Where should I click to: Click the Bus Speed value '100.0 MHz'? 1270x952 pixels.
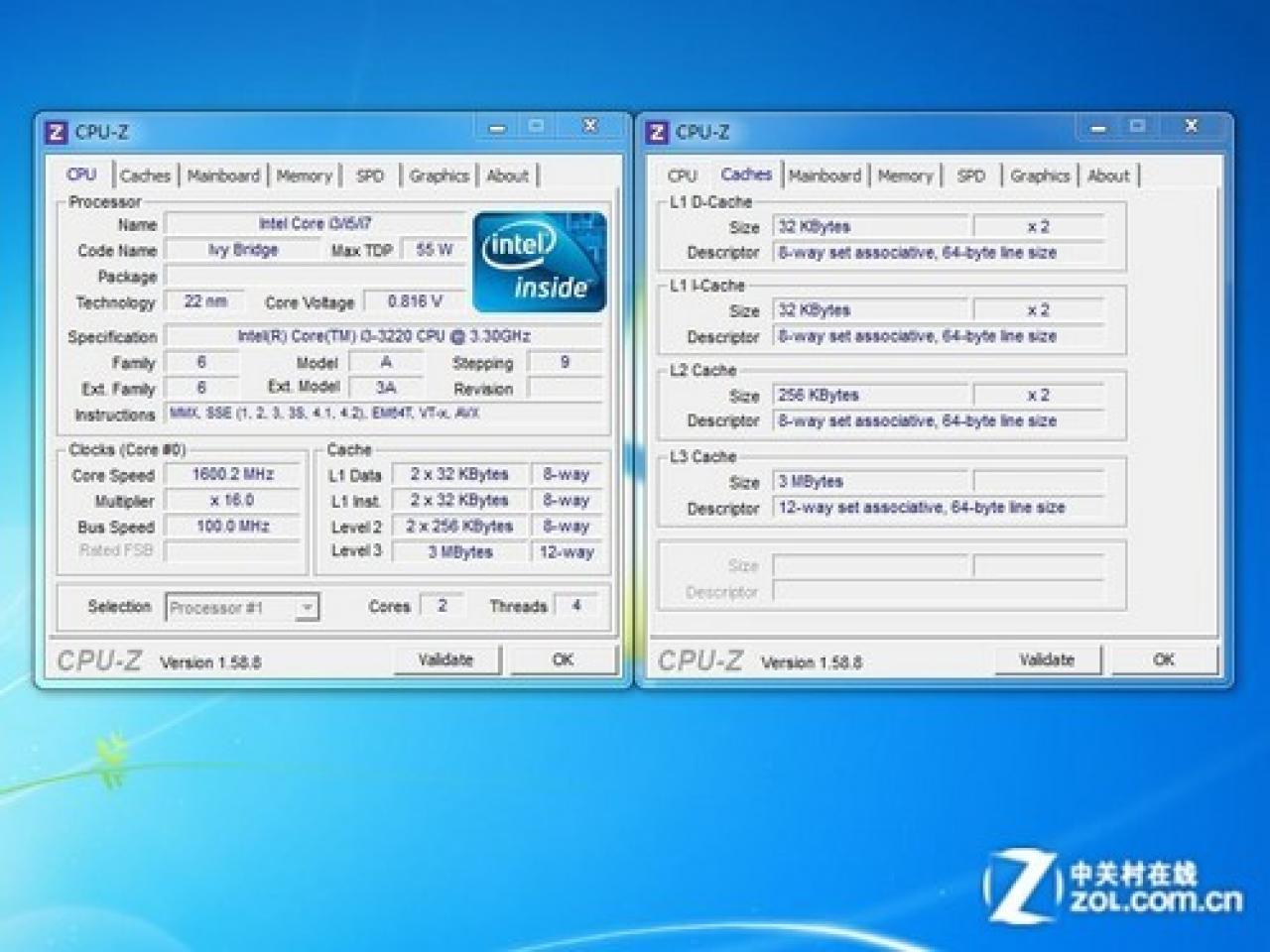[232, 527]
